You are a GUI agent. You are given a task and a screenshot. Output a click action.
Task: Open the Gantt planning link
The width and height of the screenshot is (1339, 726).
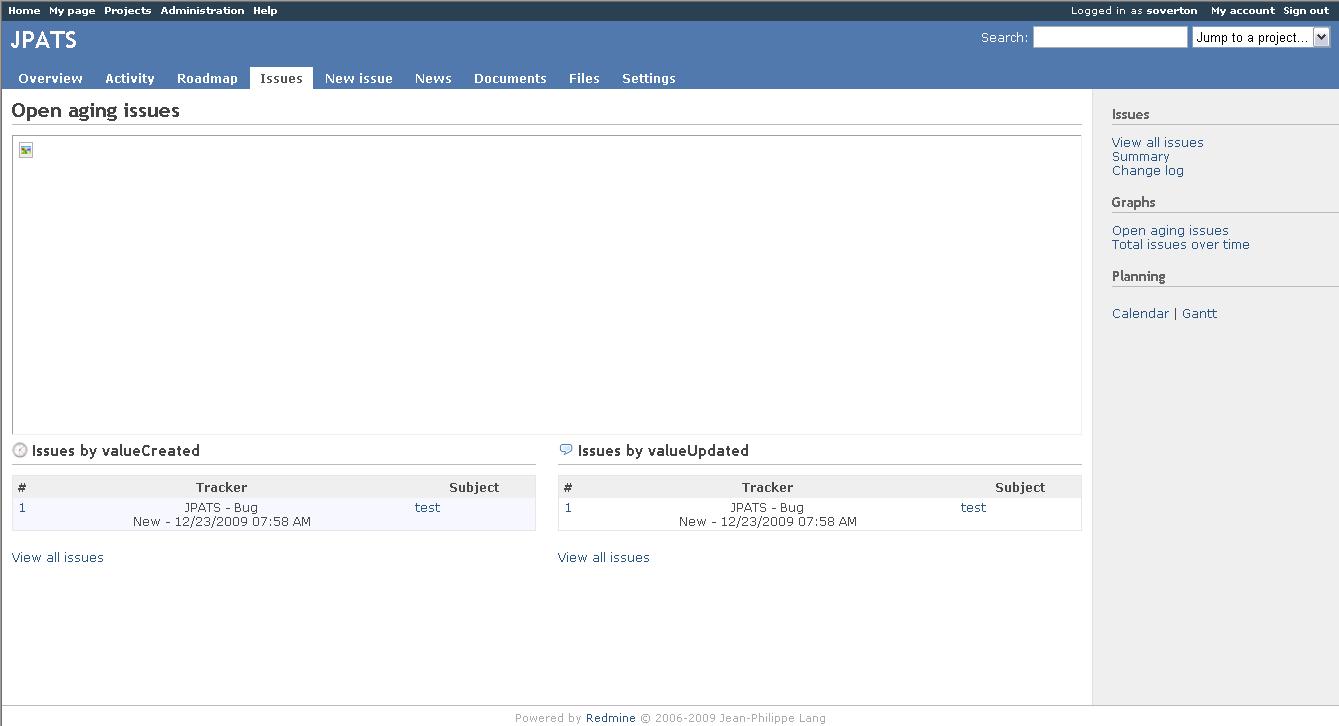tap(1200, 313)
